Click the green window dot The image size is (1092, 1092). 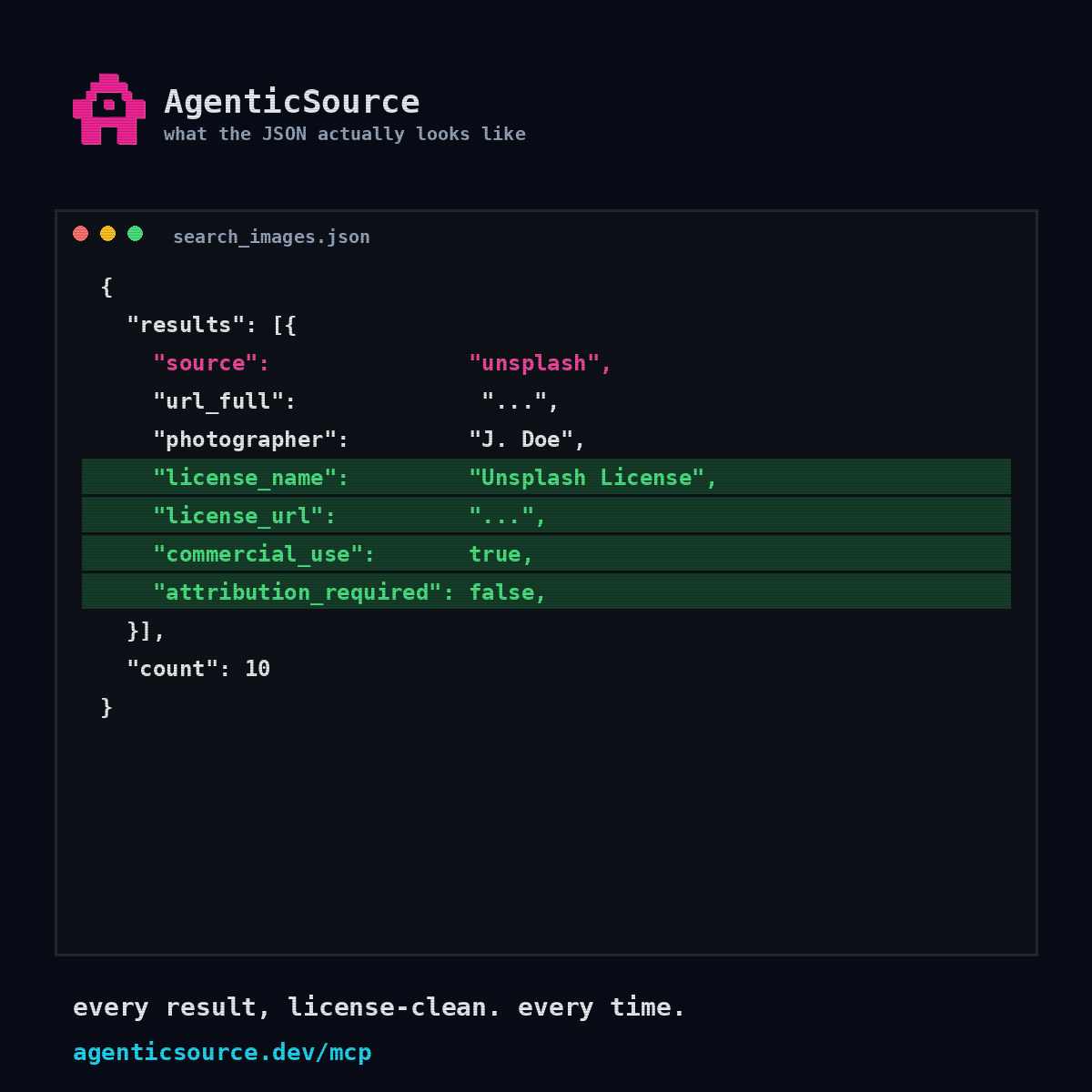(x=136, y=234)
